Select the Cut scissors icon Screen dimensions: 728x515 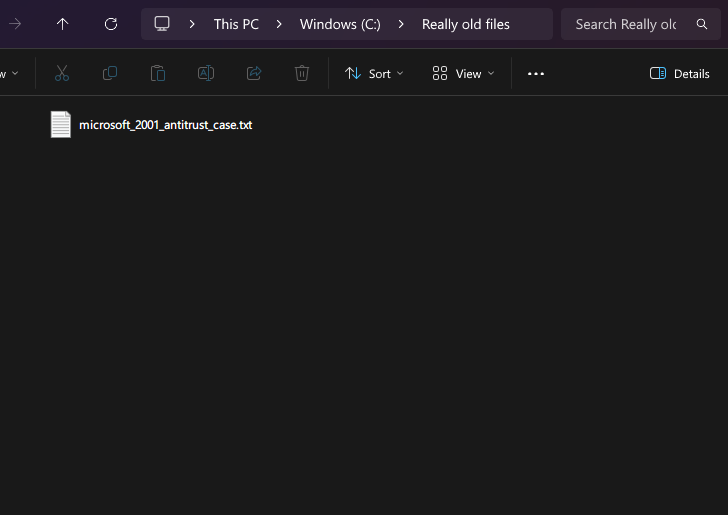[x=62, y=73]
